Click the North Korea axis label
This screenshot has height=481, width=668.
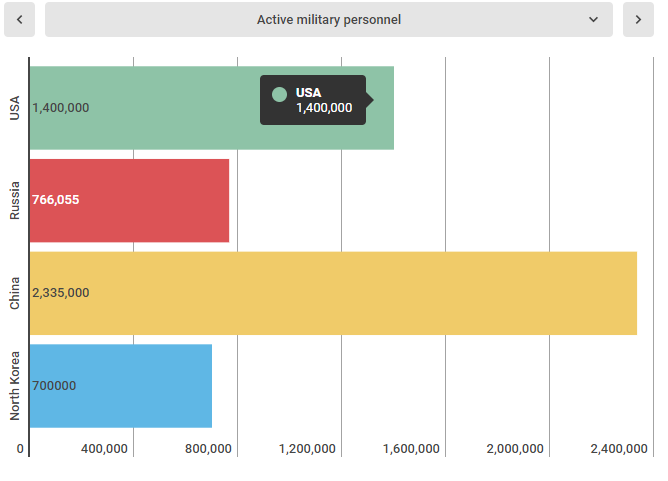tap(15, 386)
